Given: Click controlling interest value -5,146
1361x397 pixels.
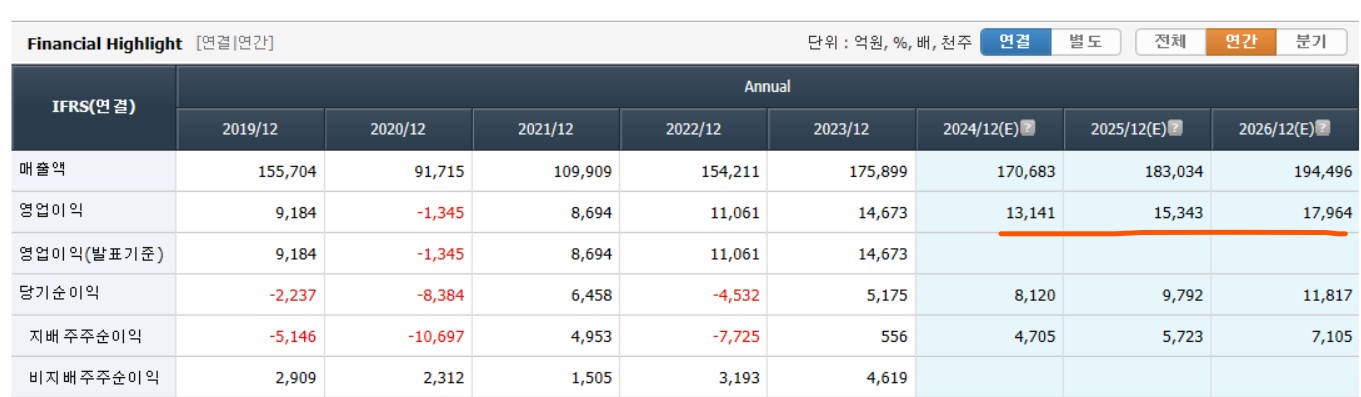Looking at the screenshot, I should [292, 337].
